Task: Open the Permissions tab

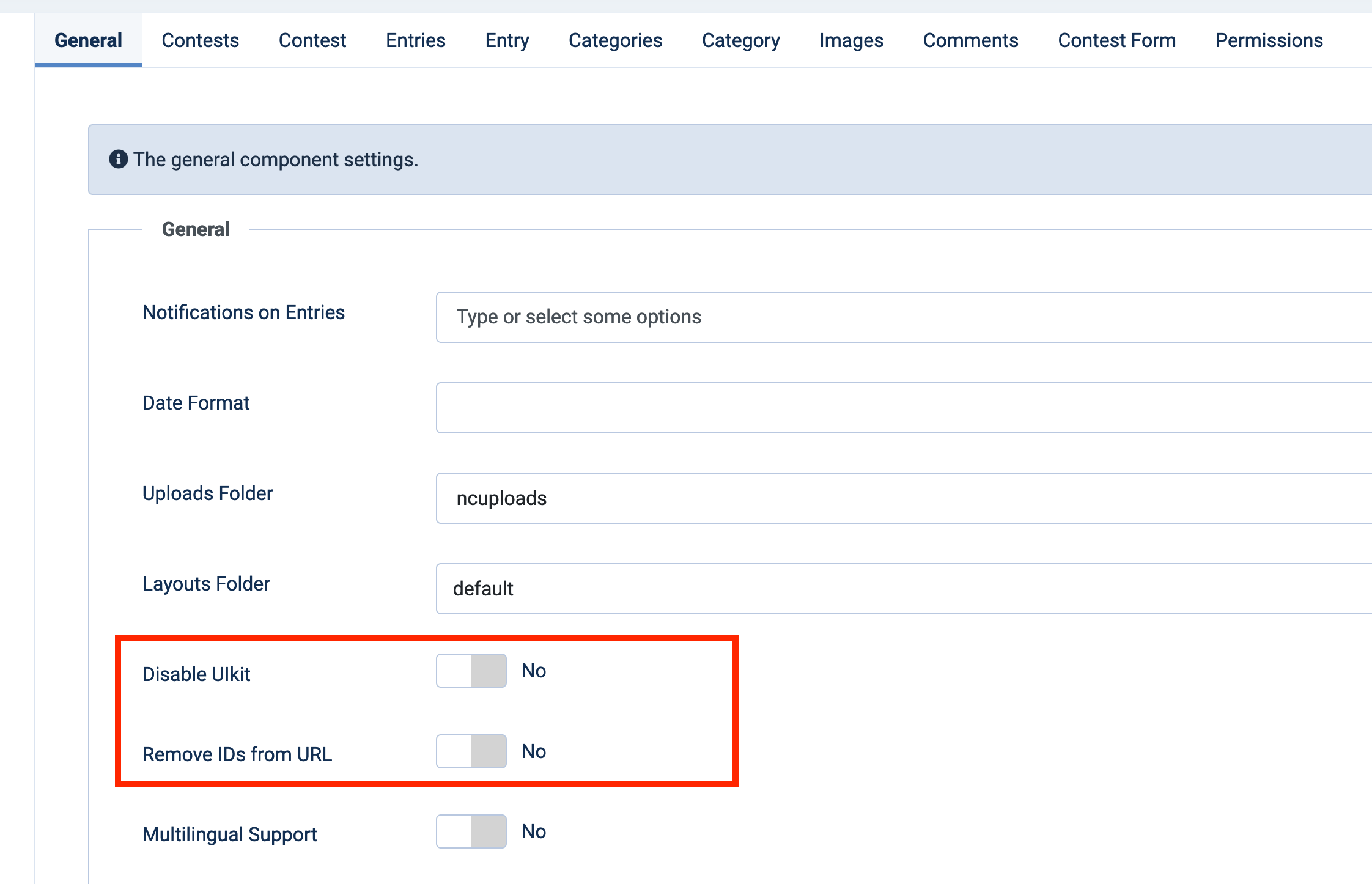Action: (x=1268, y=39)
